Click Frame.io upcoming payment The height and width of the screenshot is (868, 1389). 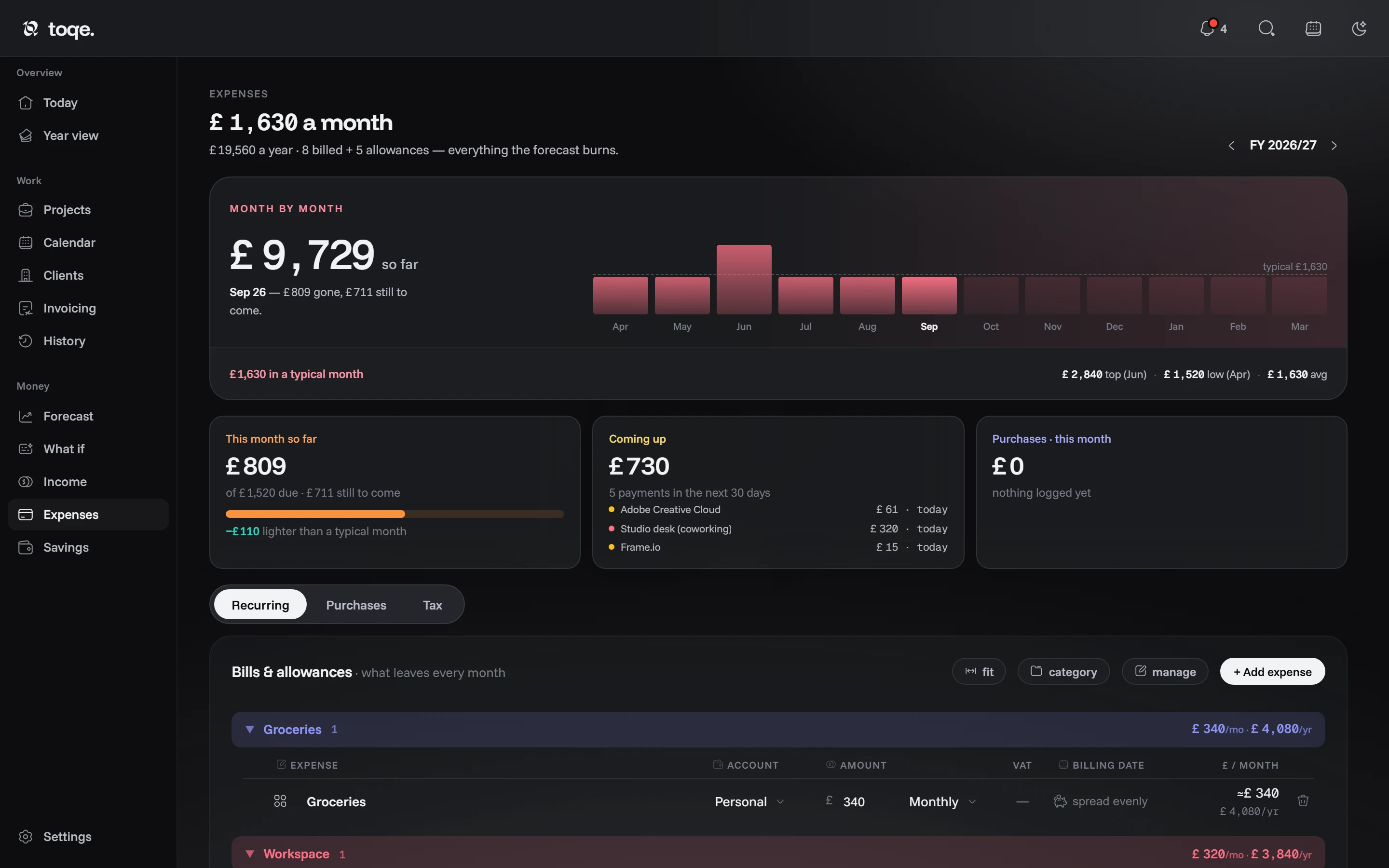coord(778,547)
